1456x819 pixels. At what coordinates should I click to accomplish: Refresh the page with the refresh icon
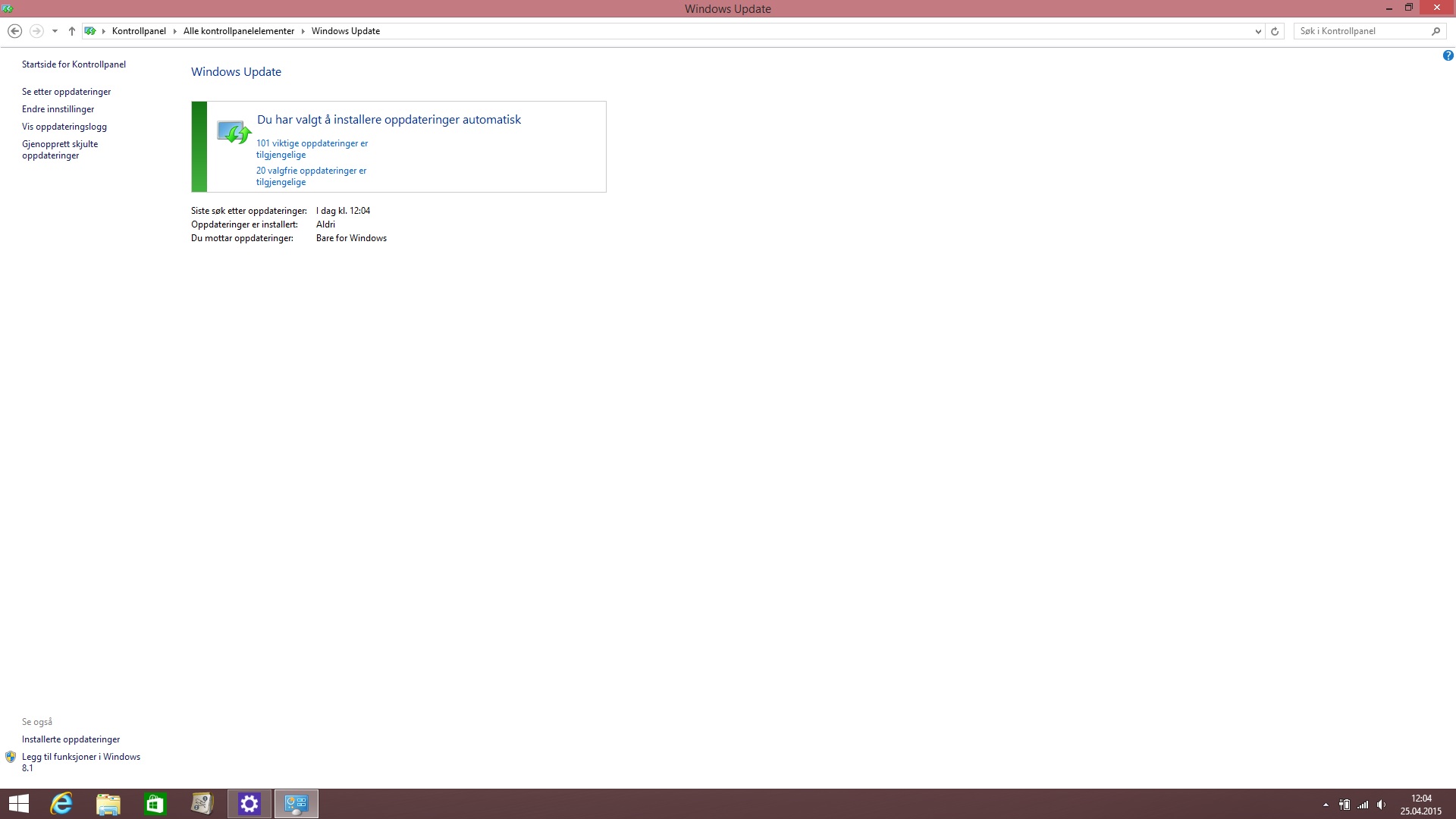pyautogui.click(x=1275, y=31)
